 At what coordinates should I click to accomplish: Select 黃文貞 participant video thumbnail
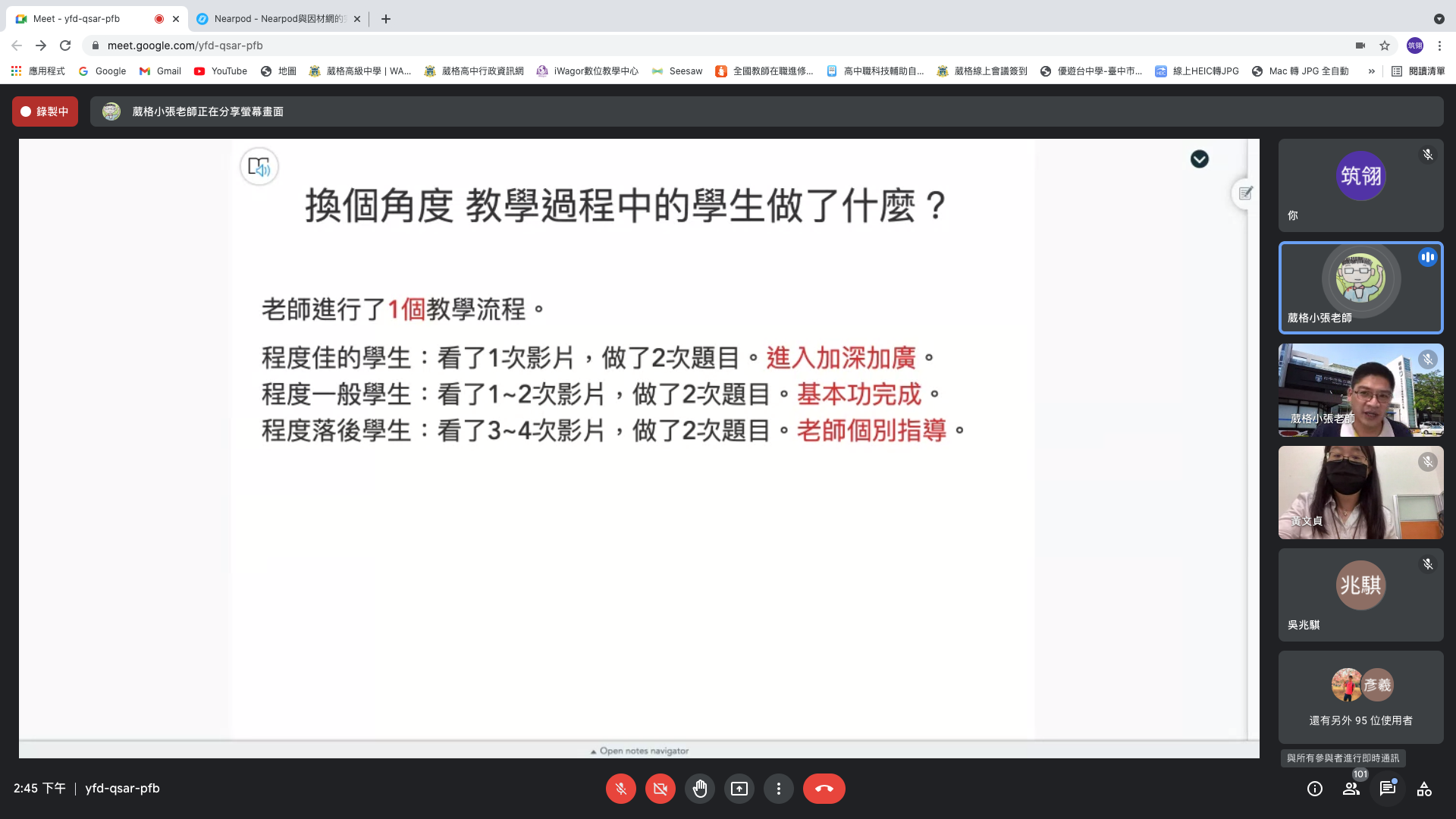pyautogui.click(x=1360, y=492)
